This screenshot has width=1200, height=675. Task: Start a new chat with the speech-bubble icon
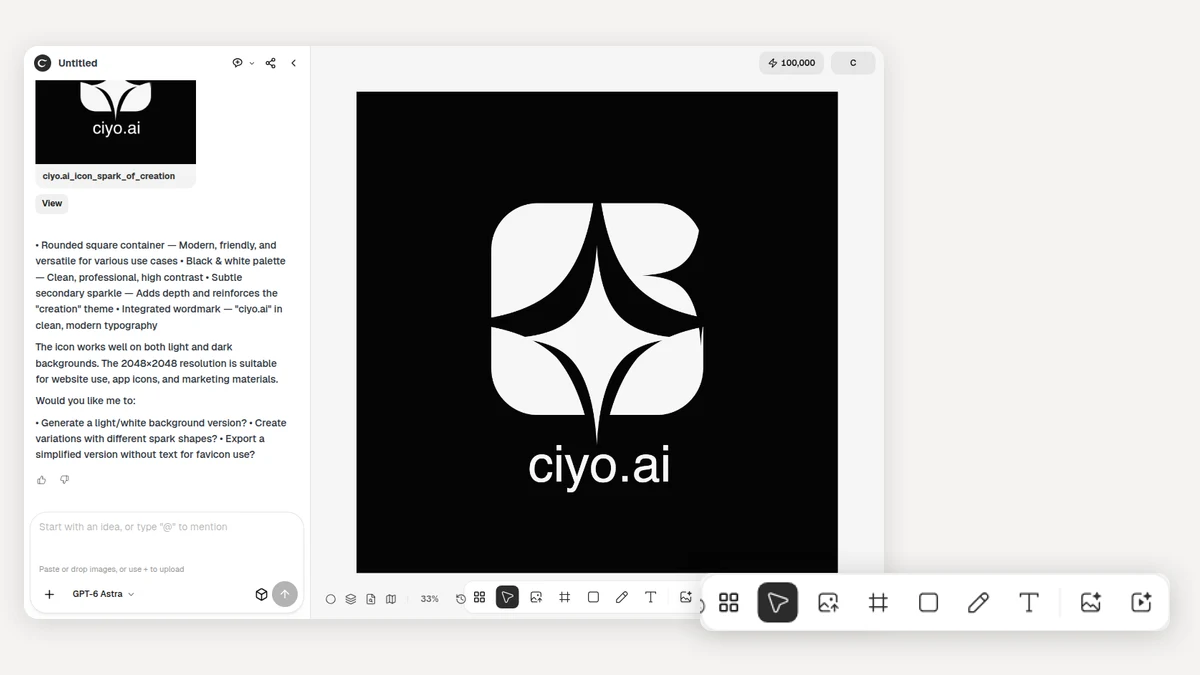click(x=238, y=63)
